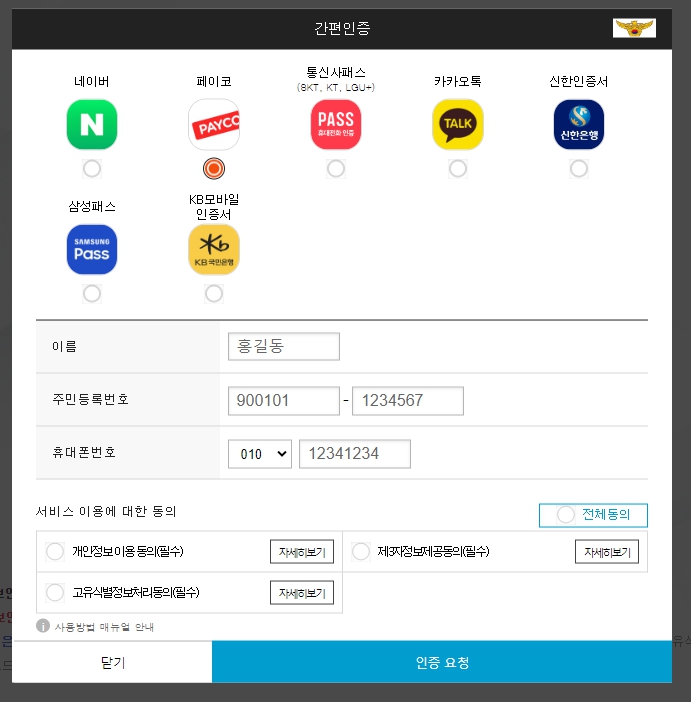This screenshot has height=702, width=691.
Task: Select the 카카오톡 radio button
Action: click(458, 169)
